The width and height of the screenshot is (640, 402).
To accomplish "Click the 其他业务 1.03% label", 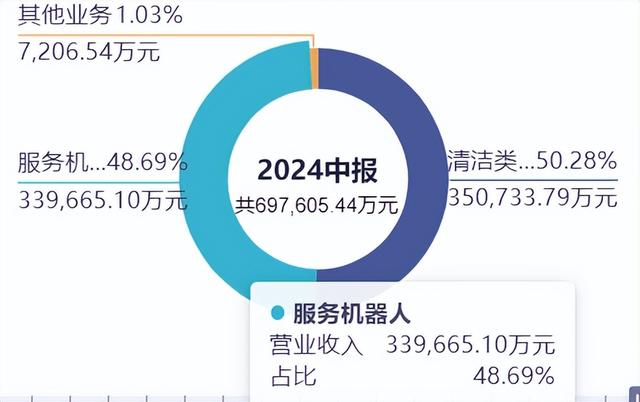I will [x=100, y=15].
